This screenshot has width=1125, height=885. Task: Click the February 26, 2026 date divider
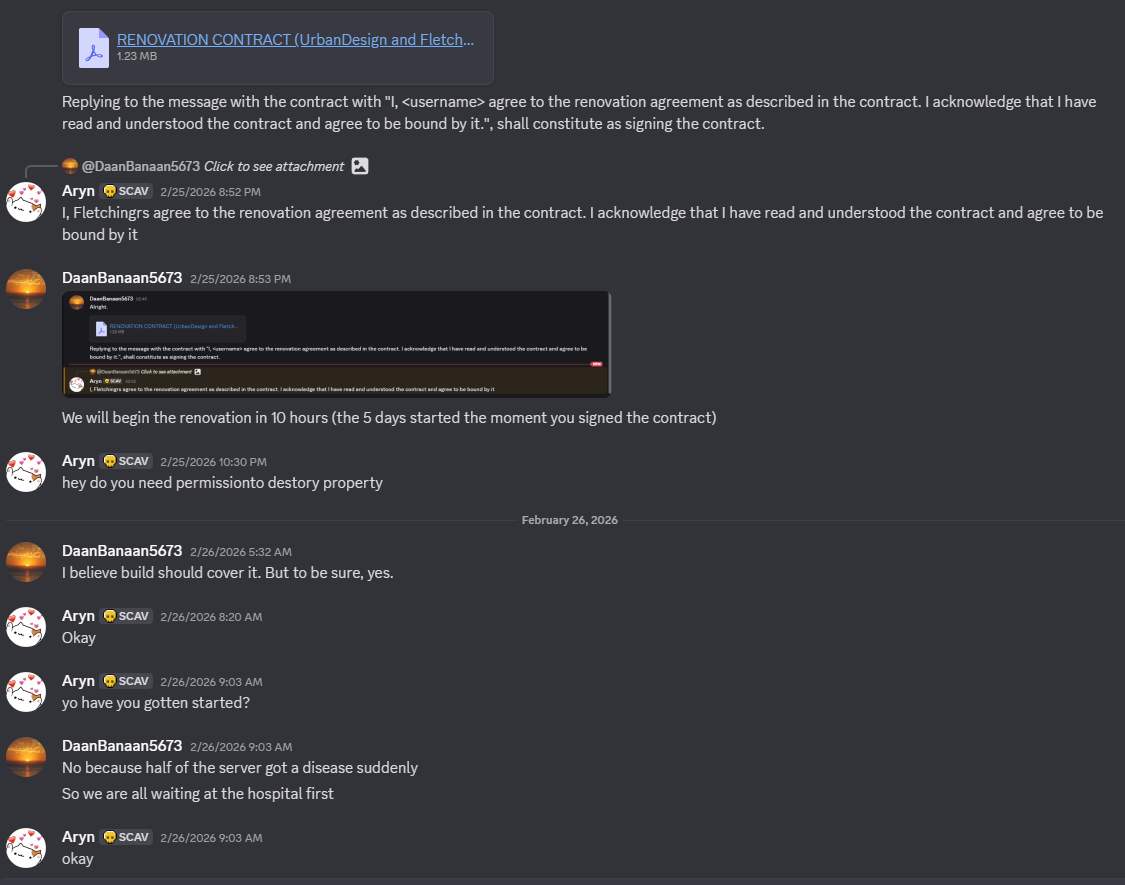coord(569,520)
